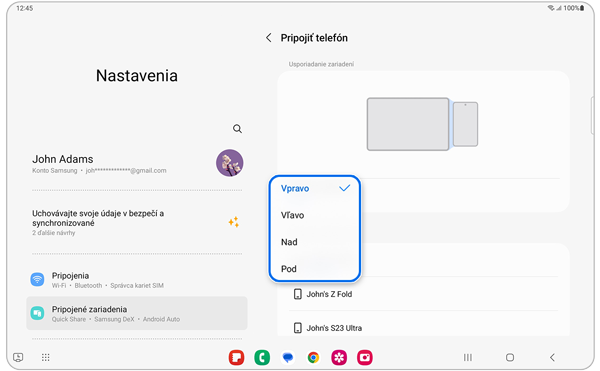
Task: Tap the Pripojiť telefón title
Action: pyautogui.click(x=314, y=38)
